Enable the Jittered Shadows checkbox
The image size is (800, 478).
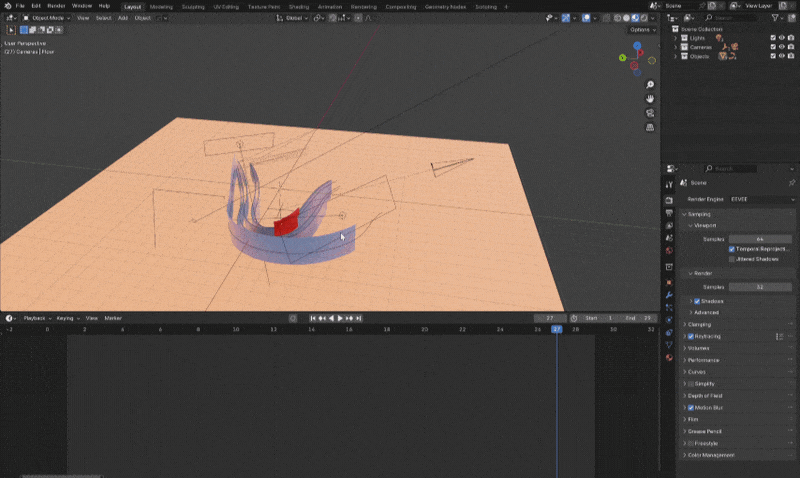click(732, 259)
